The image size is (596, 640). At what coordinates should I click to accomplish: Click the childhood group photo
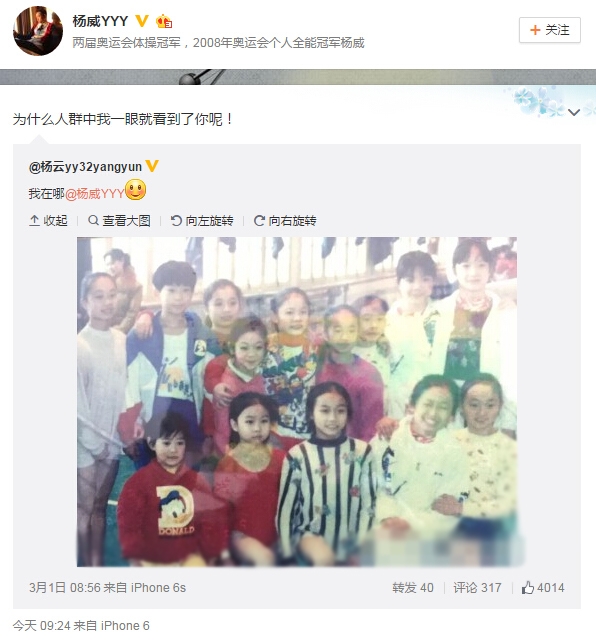[297, 402]
